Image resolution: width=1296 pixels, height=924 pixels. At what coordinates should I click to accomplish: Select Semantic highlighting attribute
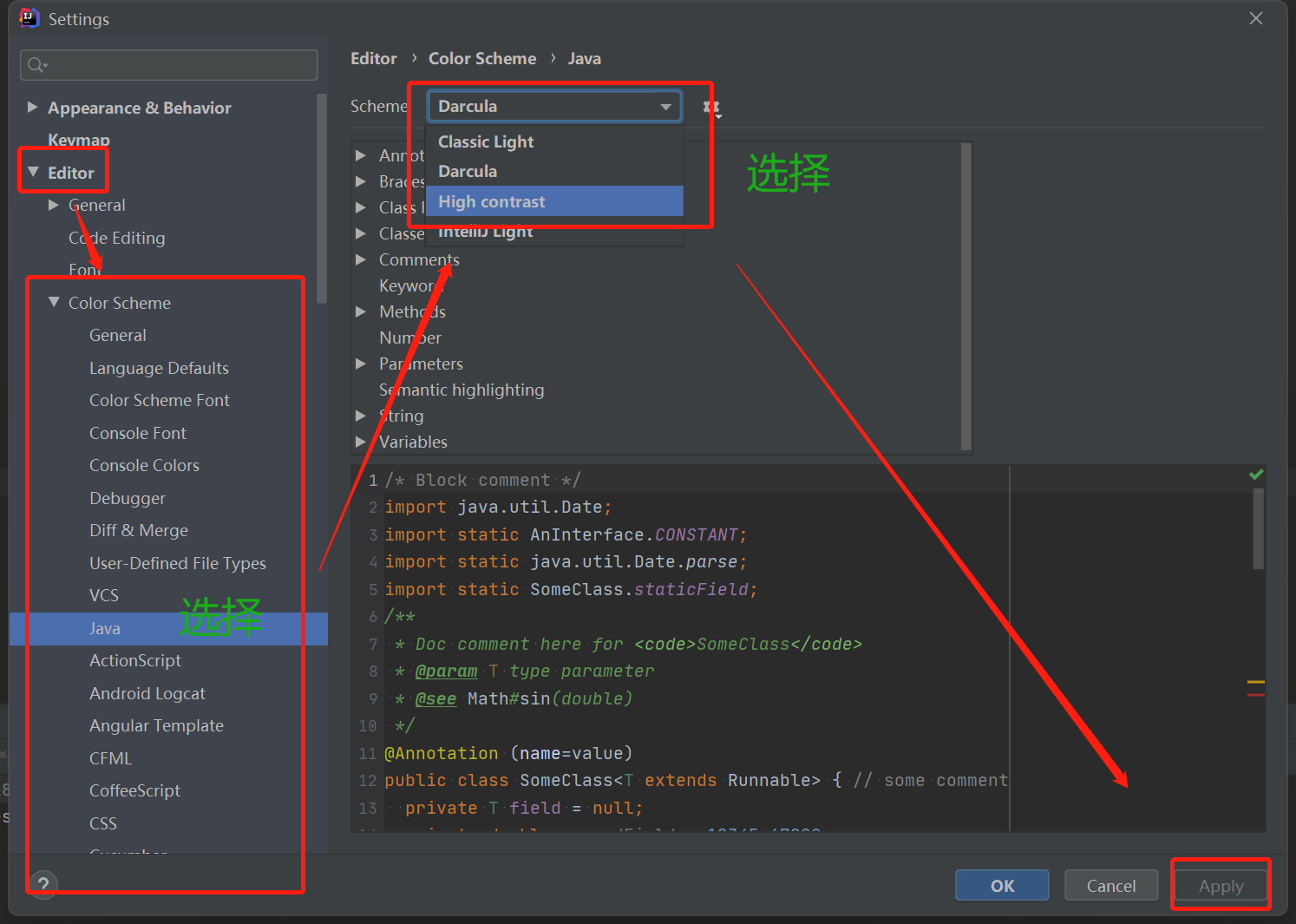(x=461, y=390)
